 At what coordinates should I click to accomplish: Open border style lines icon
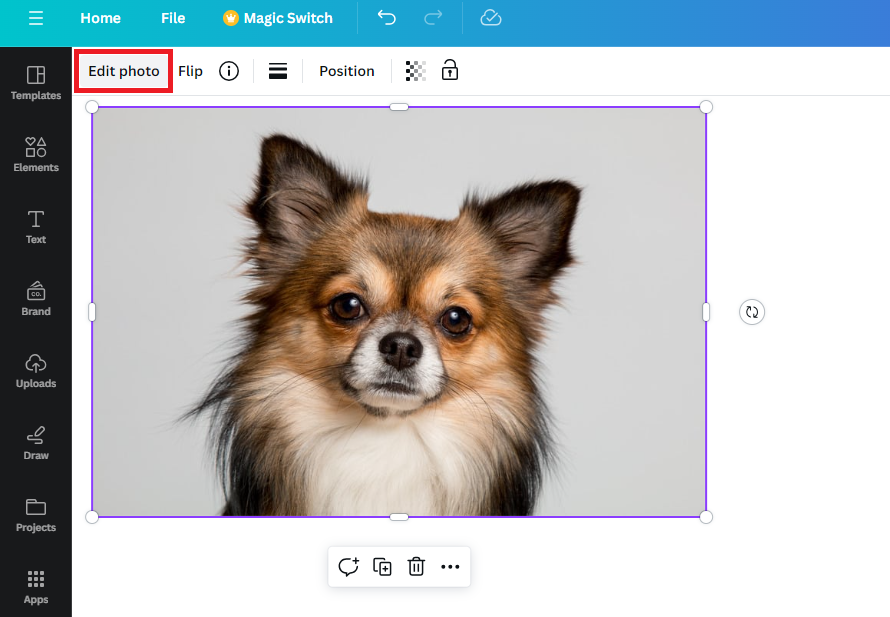(278, 71)
